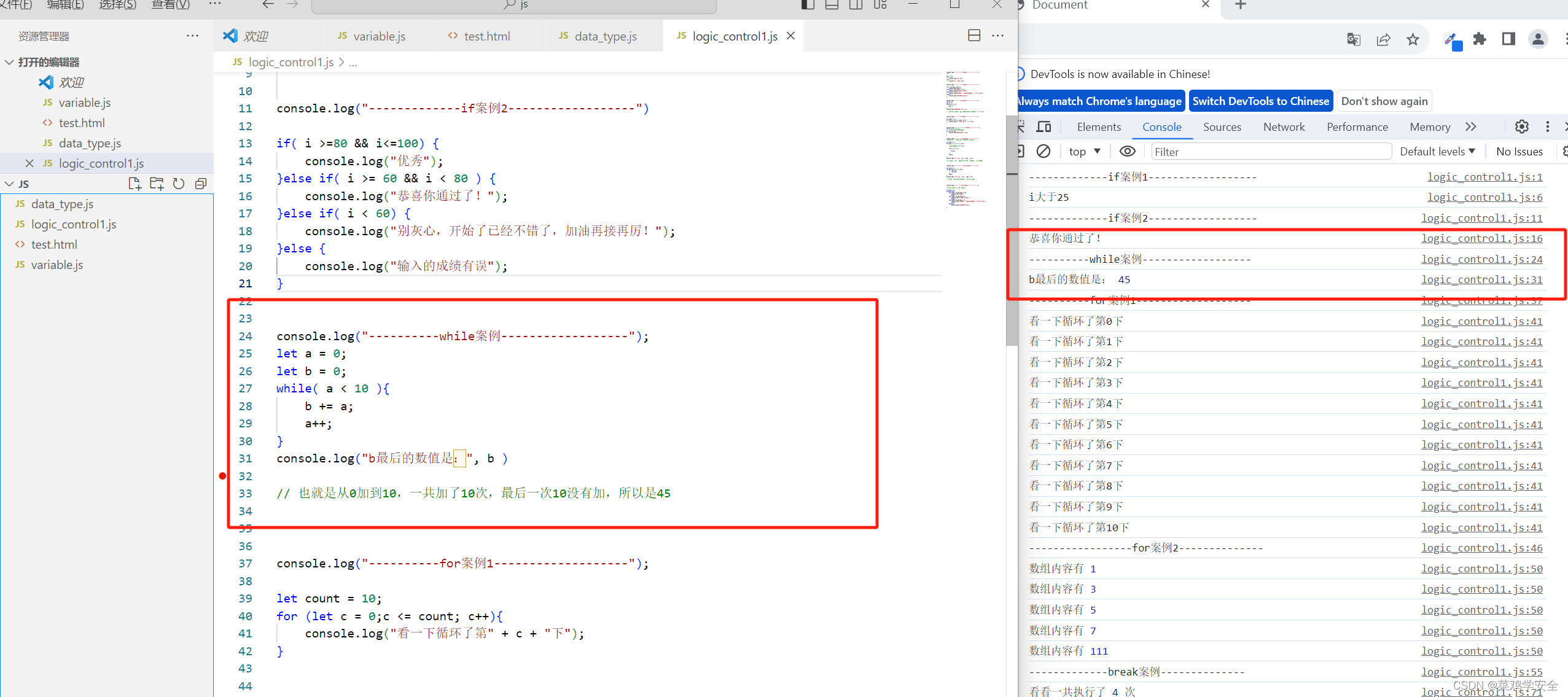Close the Document browser tab
1568x697 pixels.
pos(1206,4)
